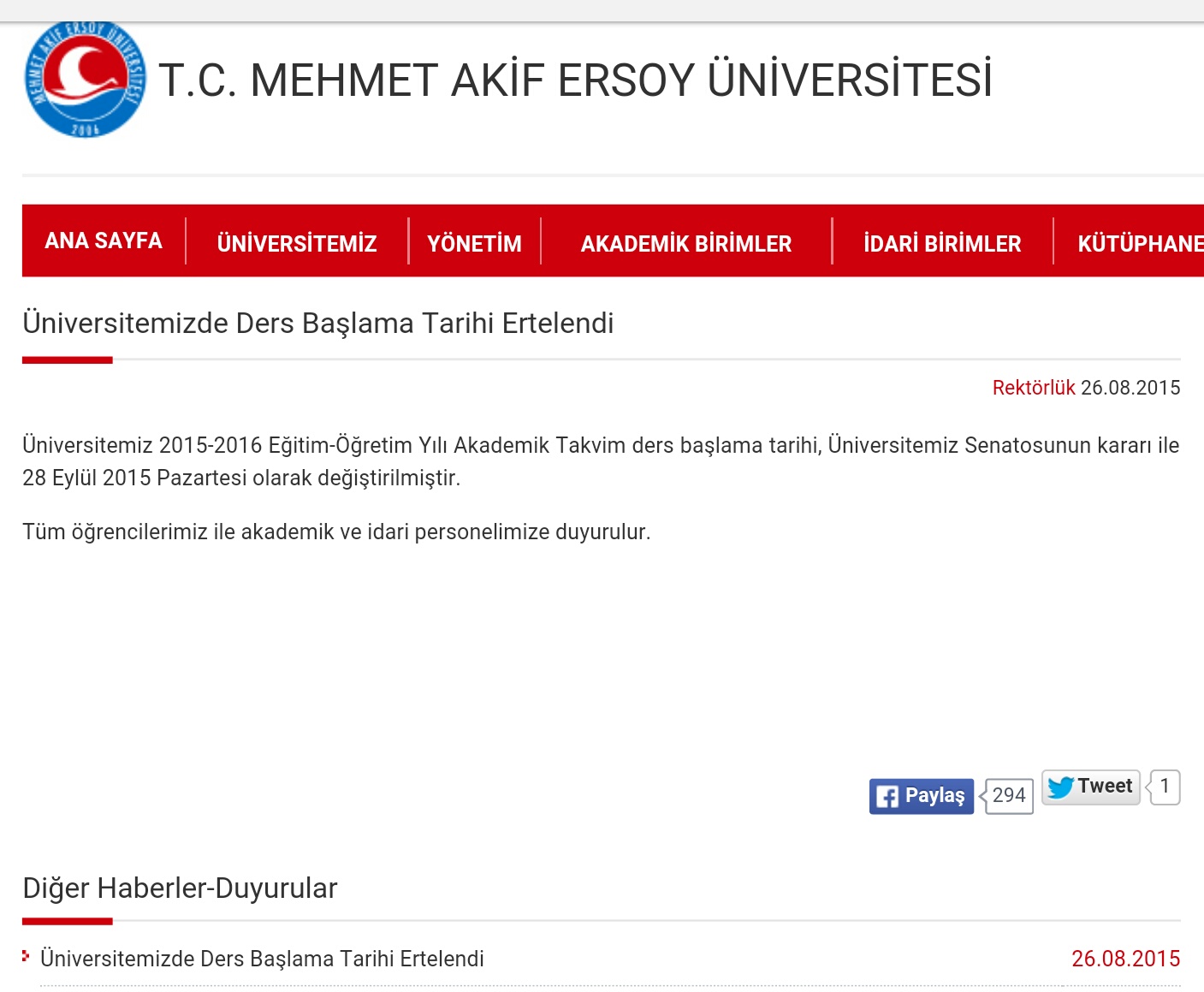Click the Mehmet Akif Ersoy University logo

coord(85,79)
